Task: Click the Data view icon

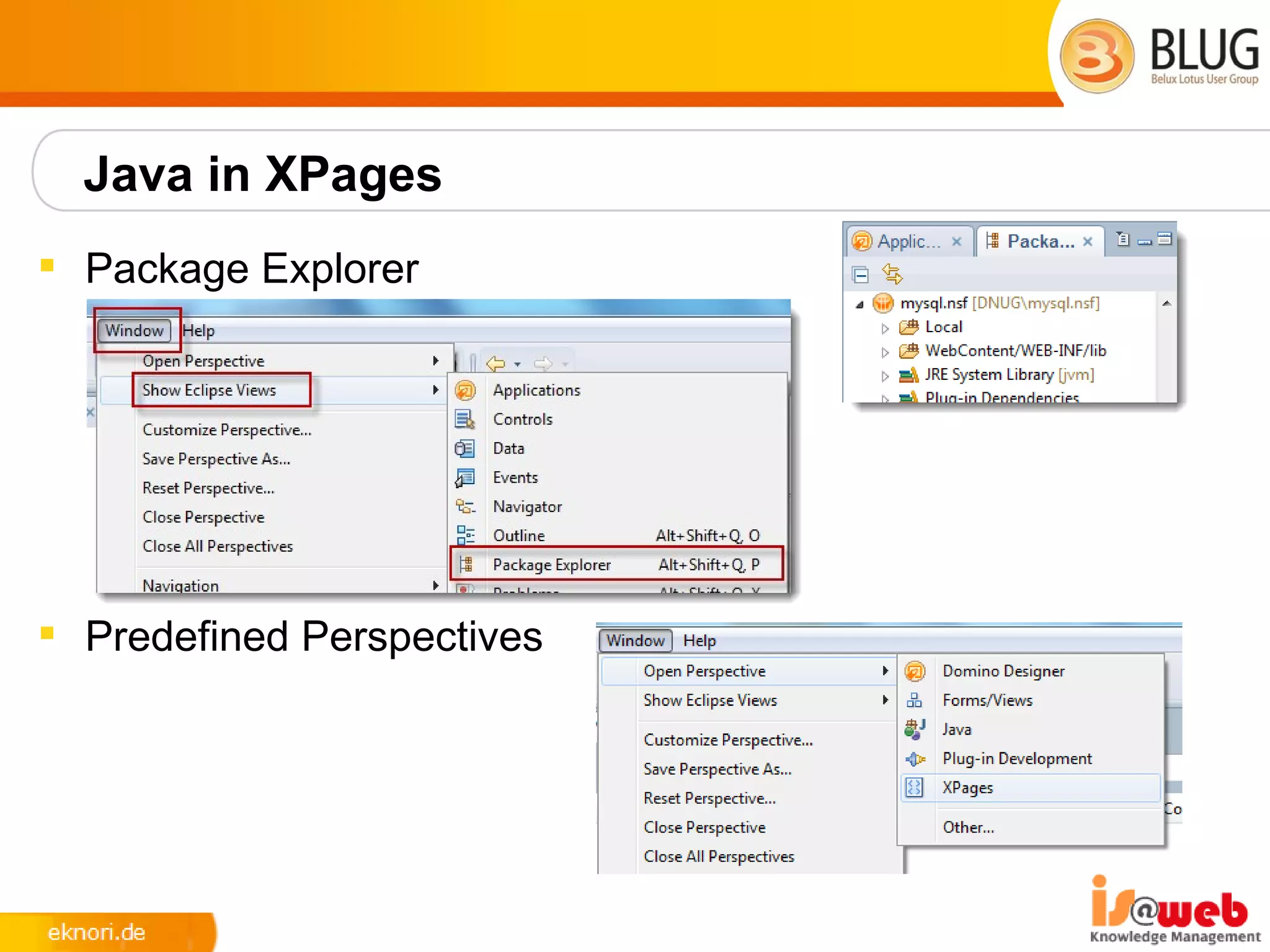Action: 465,449
